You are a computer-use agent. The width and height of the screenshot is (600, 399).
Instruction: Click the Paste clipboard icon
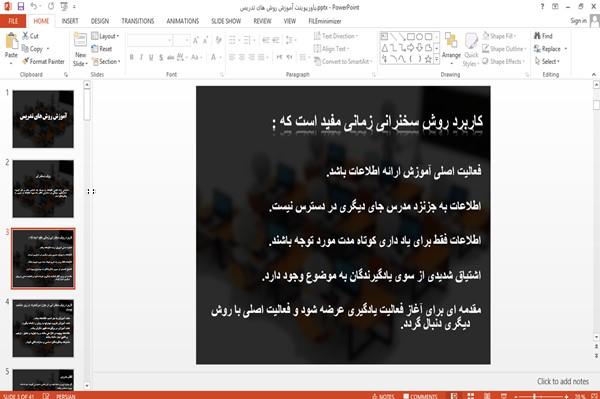[11, 41]
